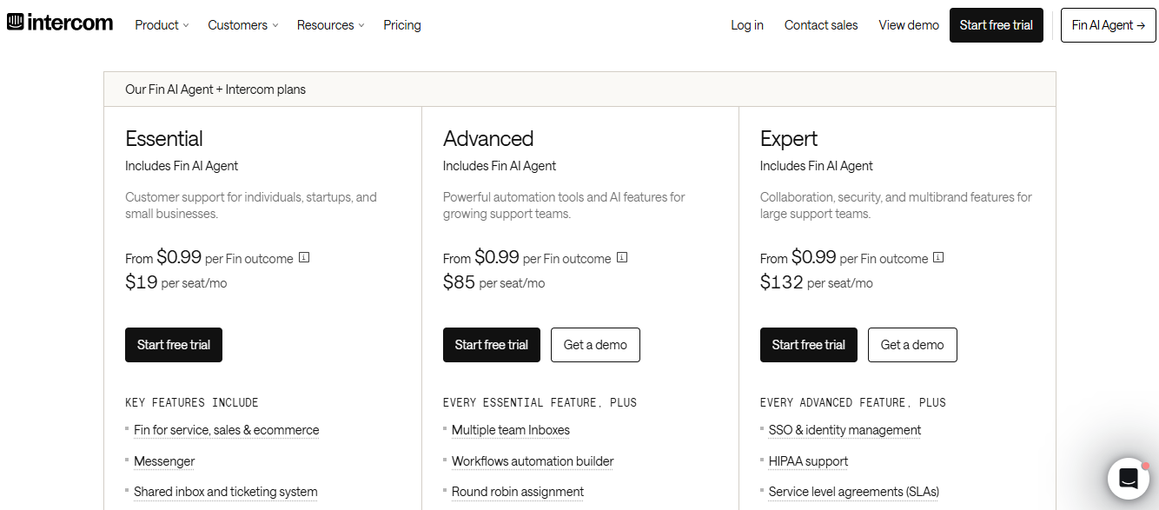This screenshot has width=1159, height=510.
Task: Click Shared inbox and ticketing system feature
Action: pyautogui.click(x=225, y=492)
